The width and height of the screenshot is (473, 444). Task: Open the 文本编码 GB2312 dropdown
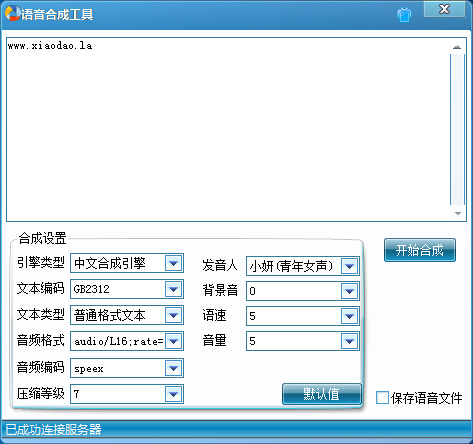tap(173, 289)
